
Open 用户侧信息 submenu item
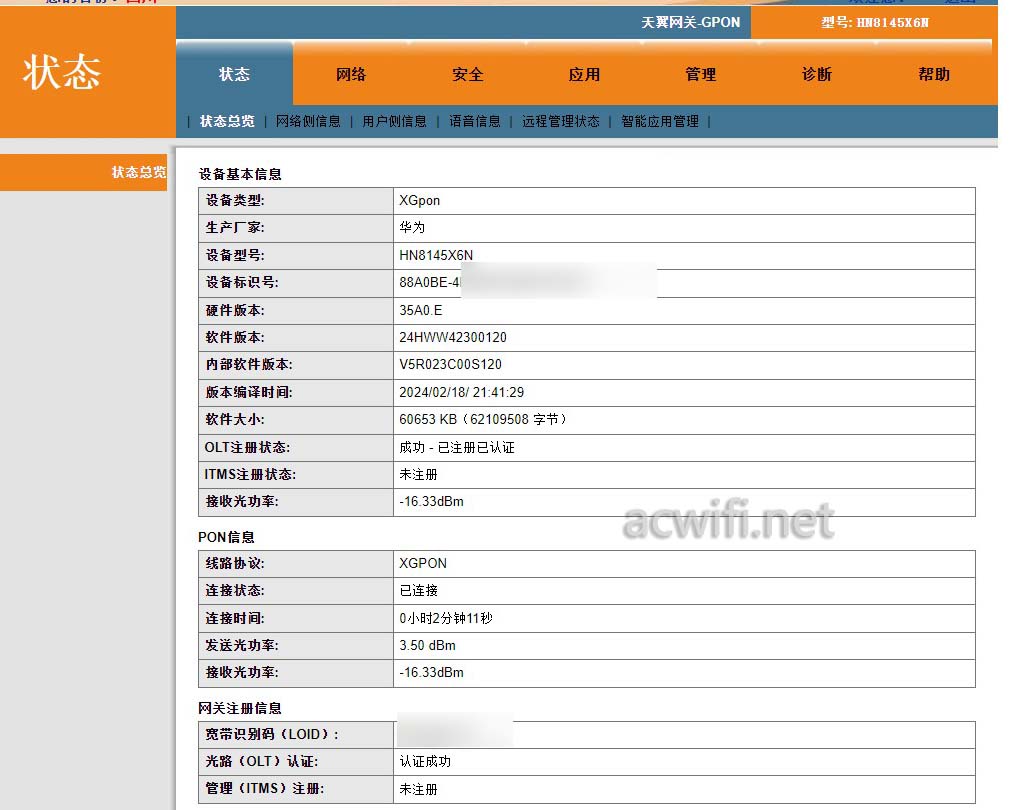coord(394,121)
